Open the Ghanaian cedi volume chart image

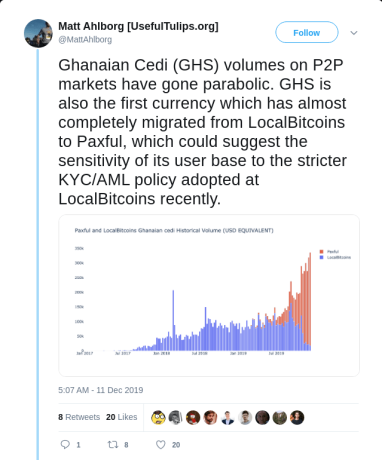pos(209,296)
